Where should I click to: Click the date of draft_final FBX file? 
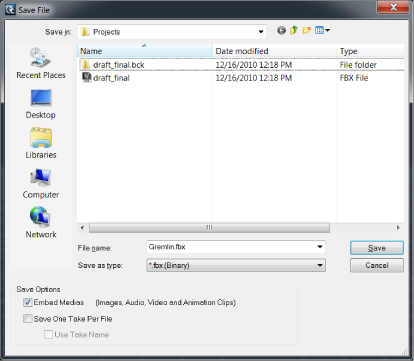(x=254, y=78)
